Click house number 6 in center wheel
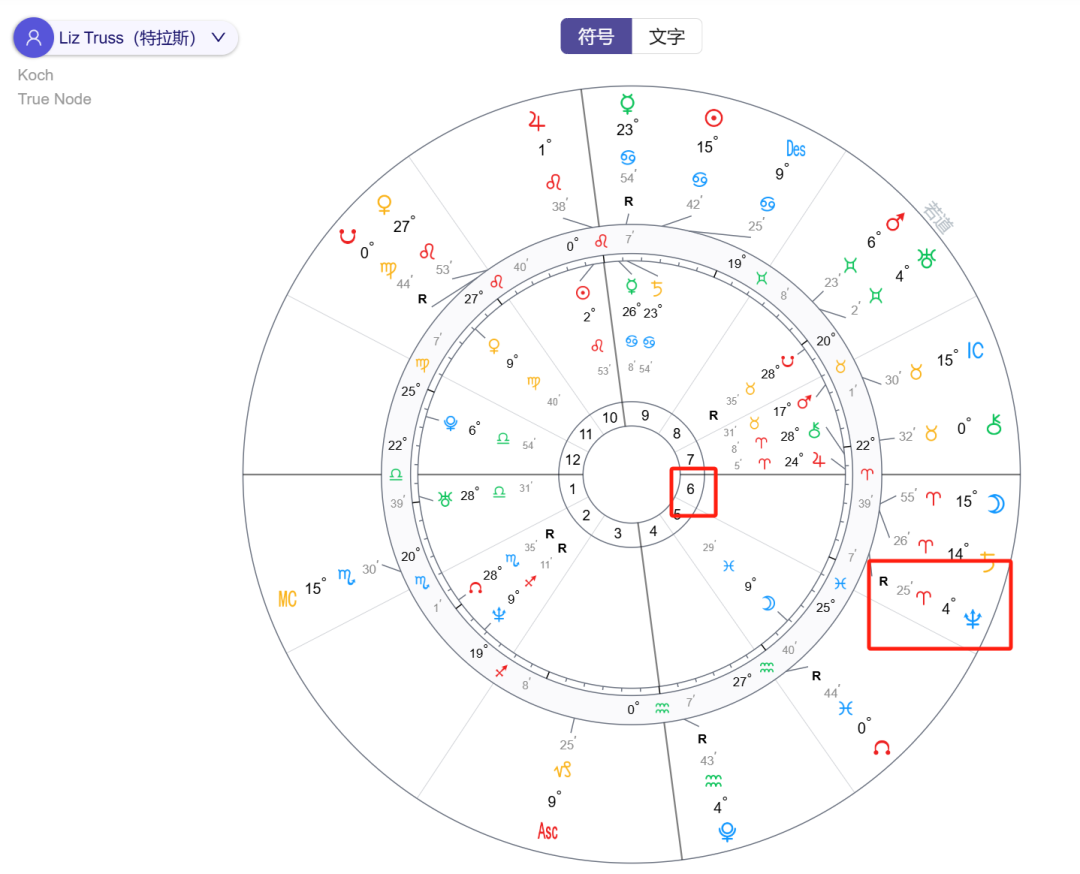This screenshot has width=1080, height=874. 690,489
